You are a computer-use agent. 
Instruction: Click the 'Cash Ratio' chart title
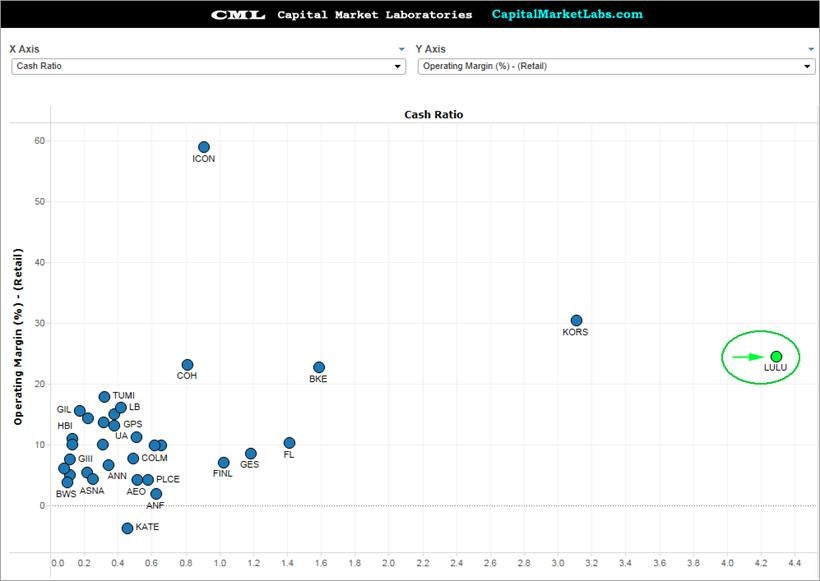tap(434, 115)
